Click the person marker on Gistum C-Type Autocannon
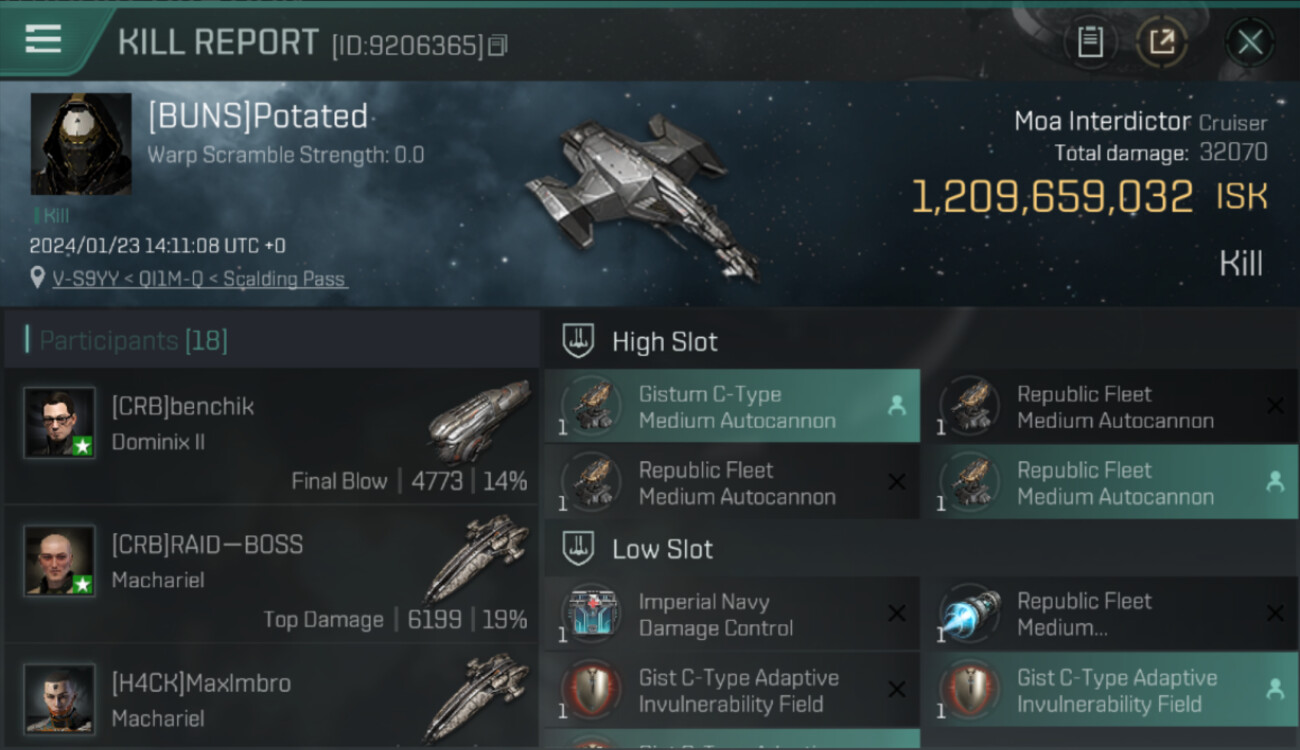The height and width of the screenshot is (750, 1300). [x=896, y=406]
